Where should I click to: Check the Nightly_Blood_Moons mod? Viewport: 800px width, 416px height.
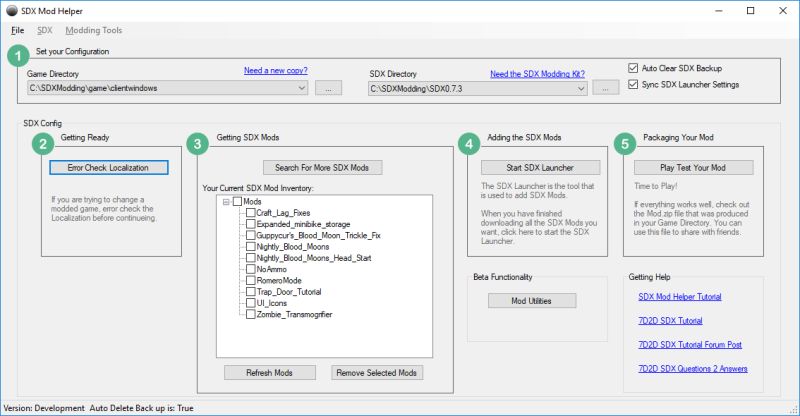pyautogui.click(x=251, y=247)
